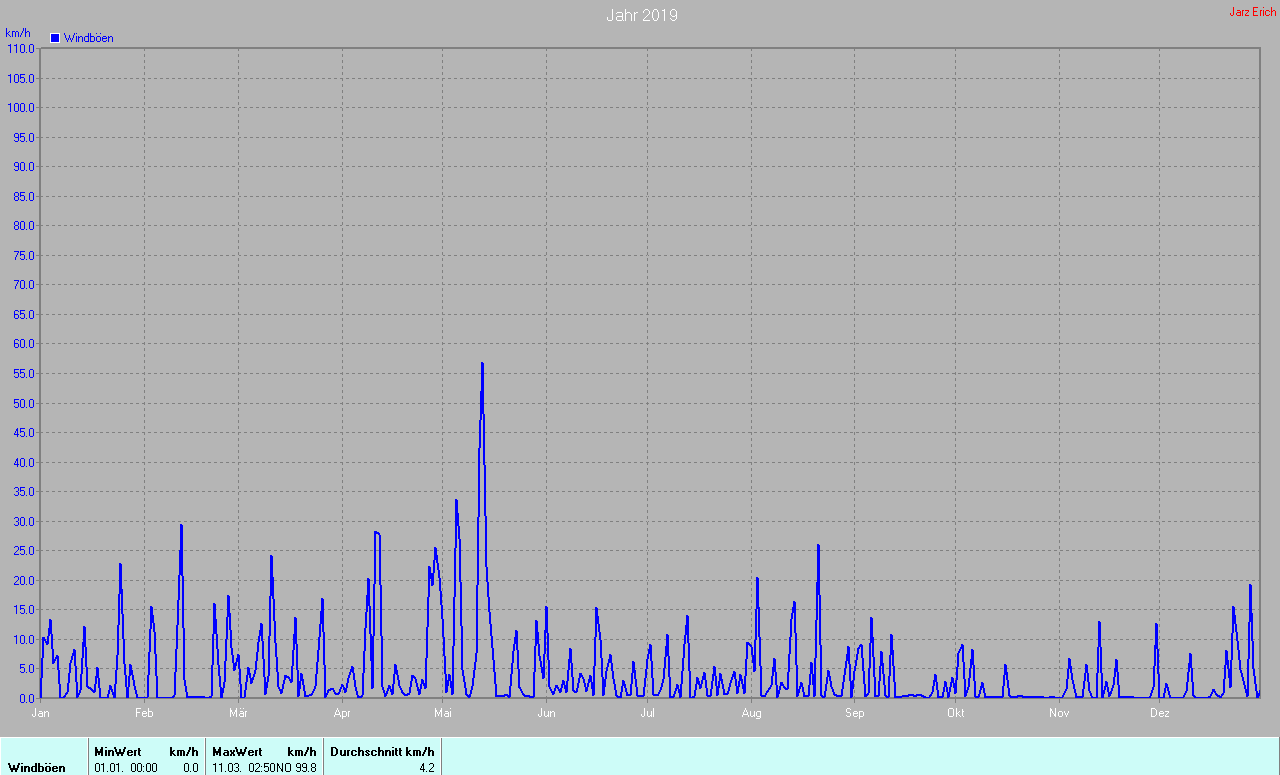Click the blue Windböen legend square
The width and height of the screenshot is (1280, 775).
(x=55, y=38)
